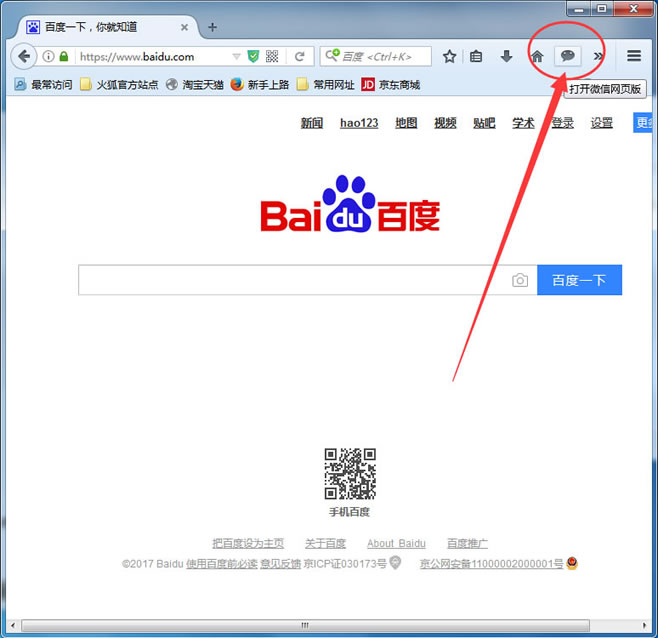658x638 pixels.
Task: Open a new tab with the plus button
Action: 213,27
